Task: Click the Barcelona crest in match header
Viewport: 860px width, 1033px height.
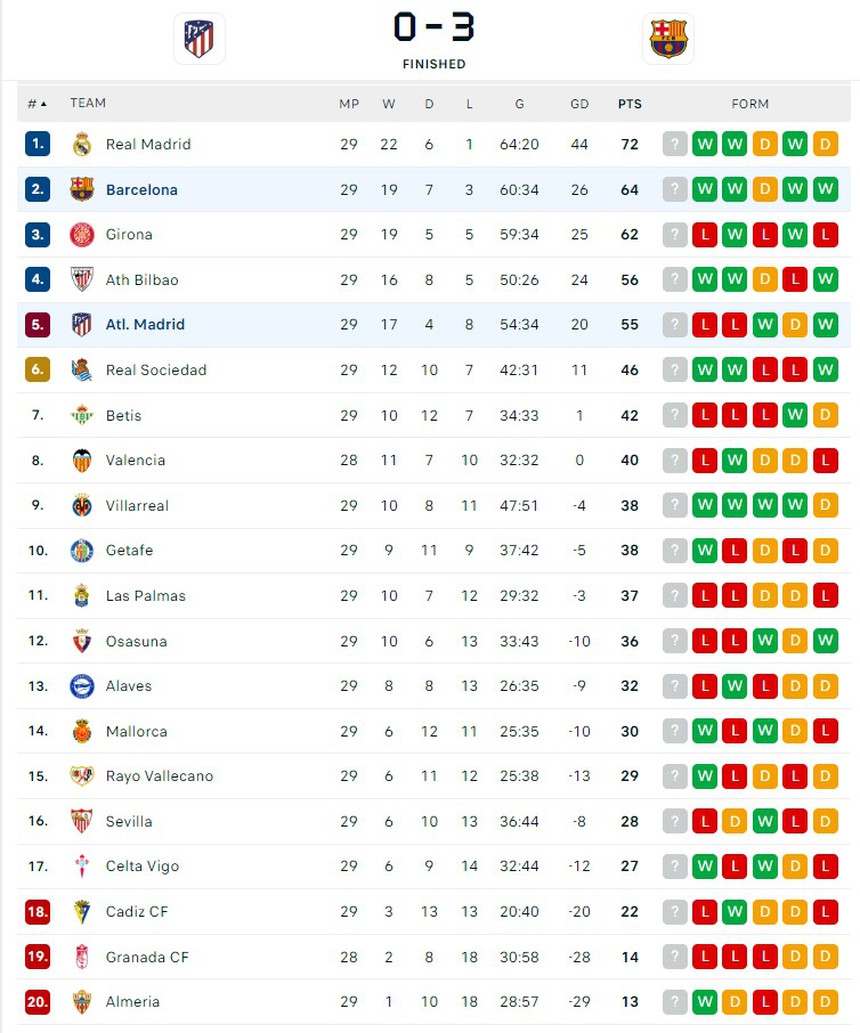Action: [668, 39]
